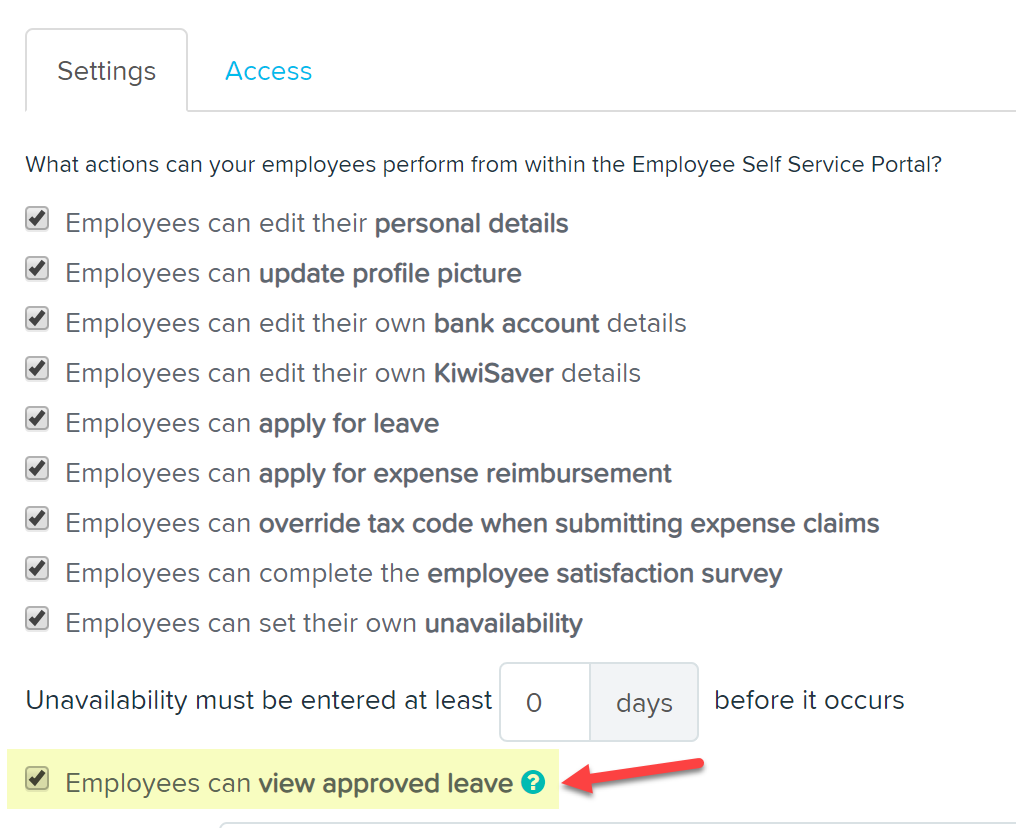Click the view approved leave label

(289, 783)
